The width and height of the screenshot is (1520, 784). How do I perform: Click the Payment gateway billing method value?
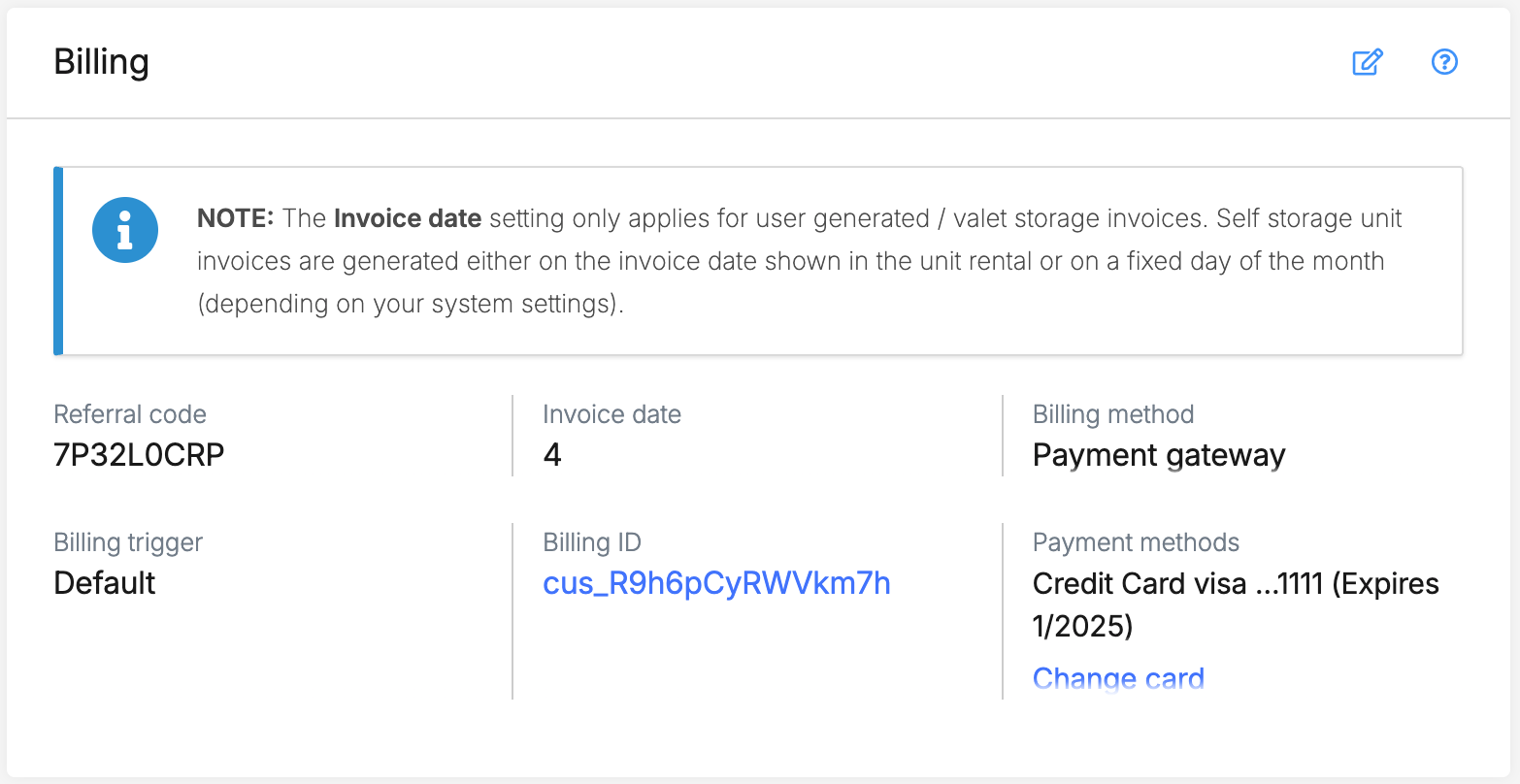(1158, 455)
